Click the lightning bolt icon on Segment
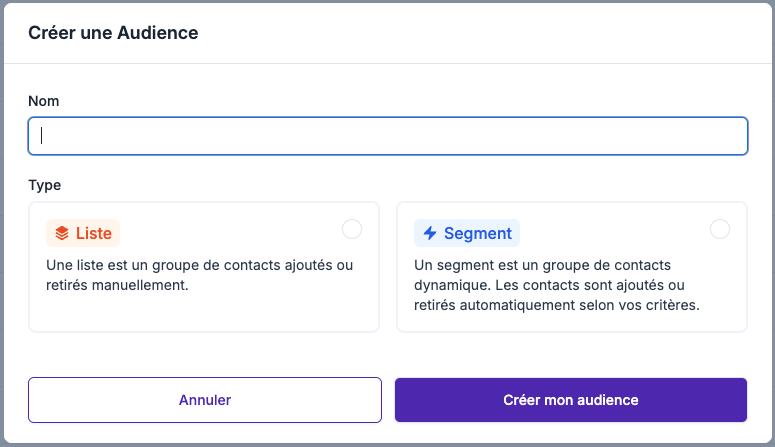Screen dimensions: 775x447 click(430, 234)
